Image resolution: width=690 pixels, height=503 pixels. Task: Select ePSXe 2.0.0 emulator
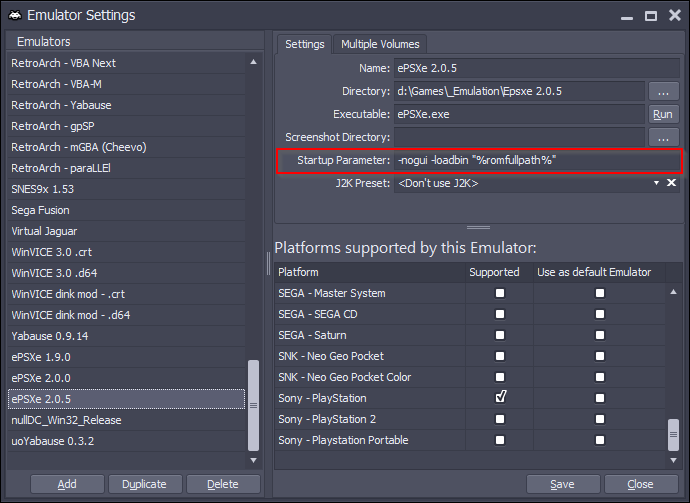coord(126,378)
